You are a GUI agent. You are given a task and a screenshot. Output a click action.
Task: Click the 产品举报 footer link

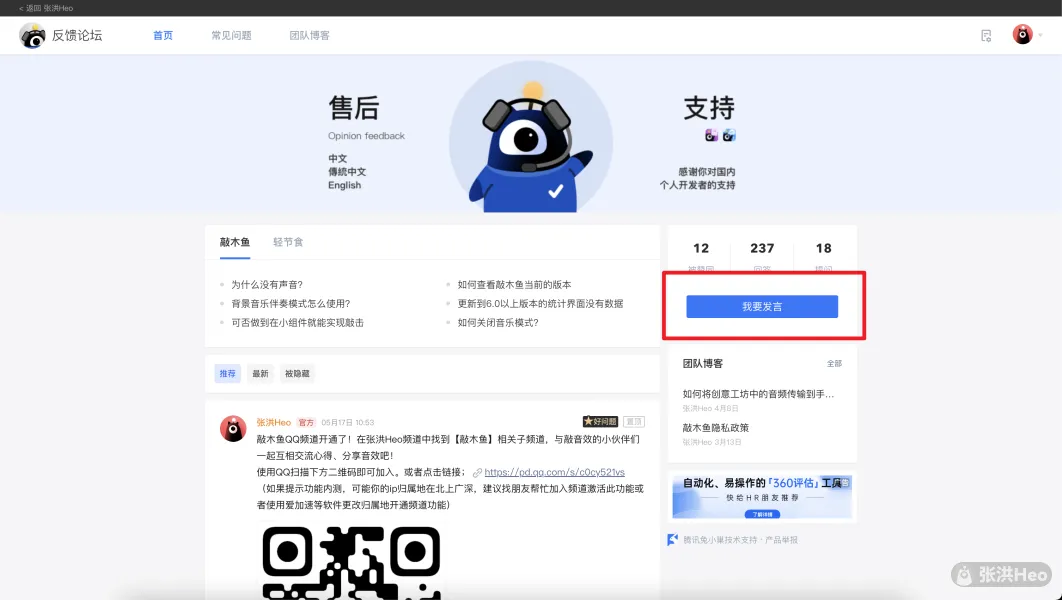782,540
